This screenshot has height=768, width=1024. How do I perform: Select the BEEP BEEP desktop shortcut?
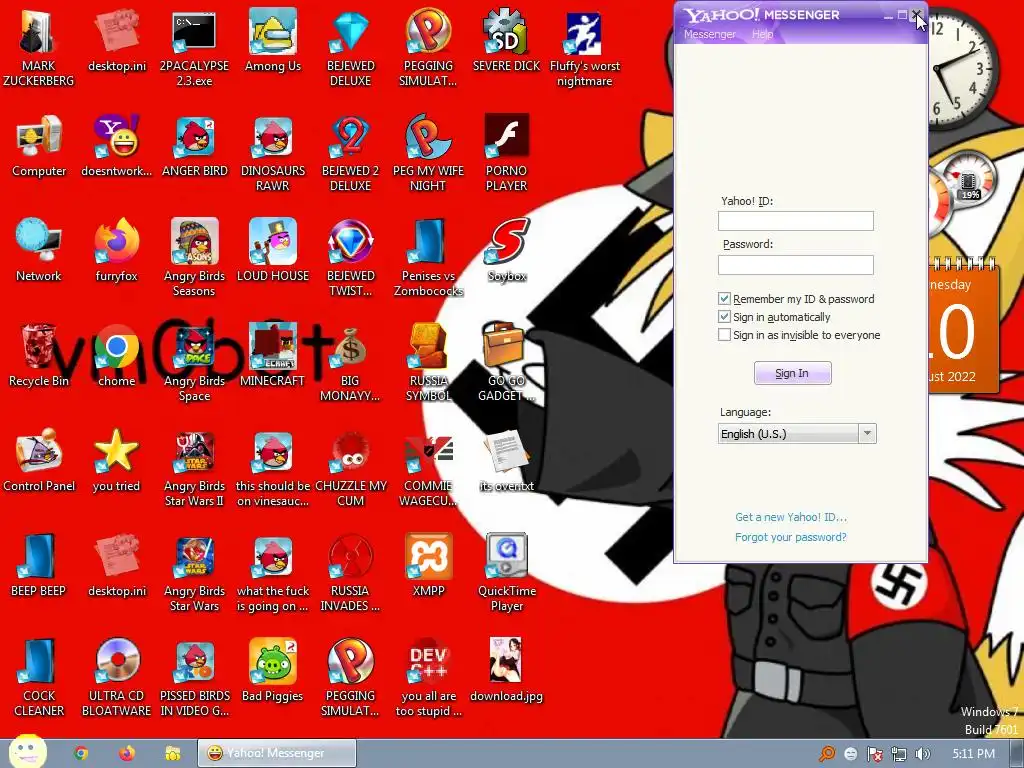click(x=39, y=566)
